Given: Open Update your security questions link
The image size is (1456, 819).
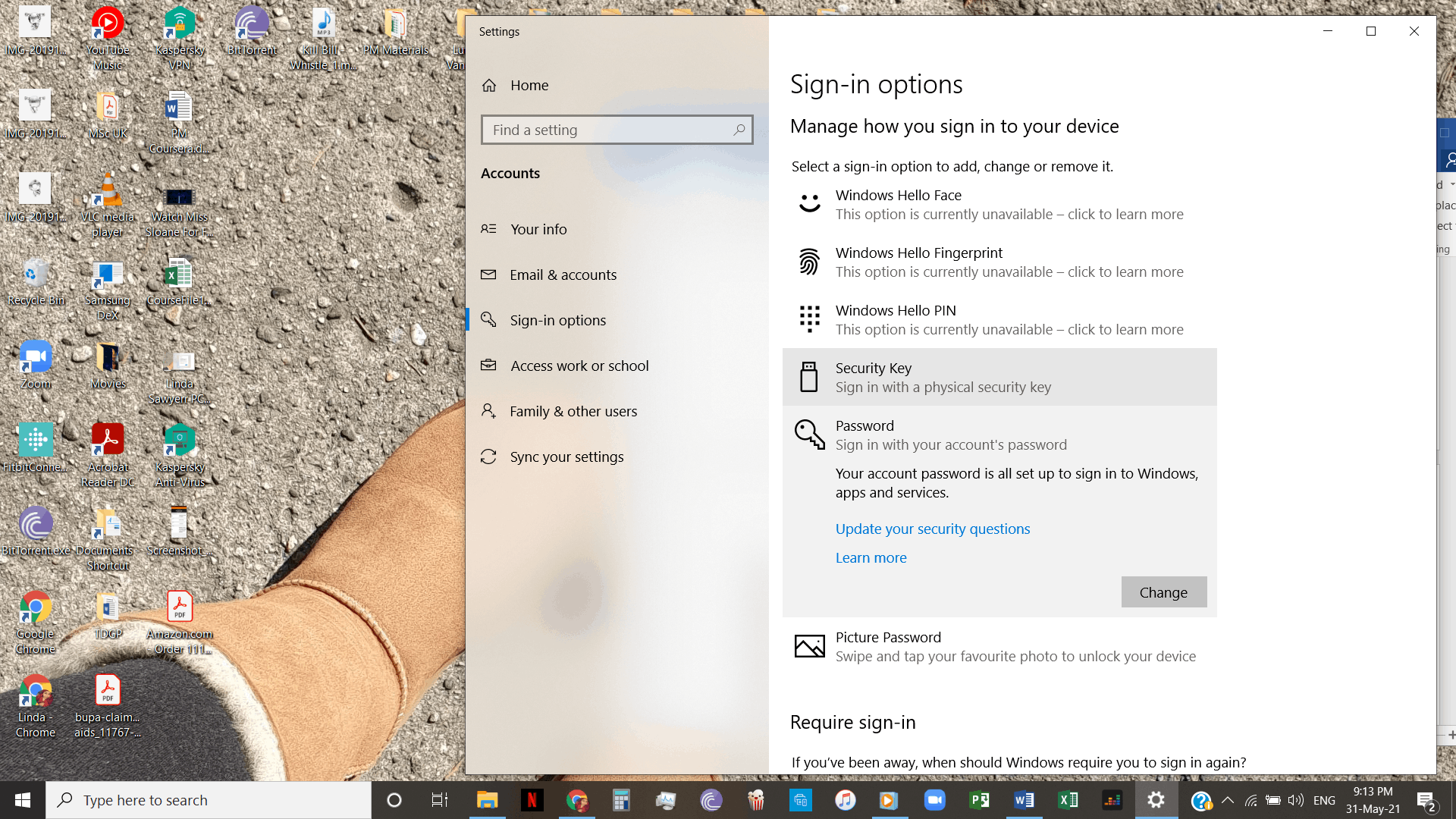Looking at the screenshot, I should 932,529.
